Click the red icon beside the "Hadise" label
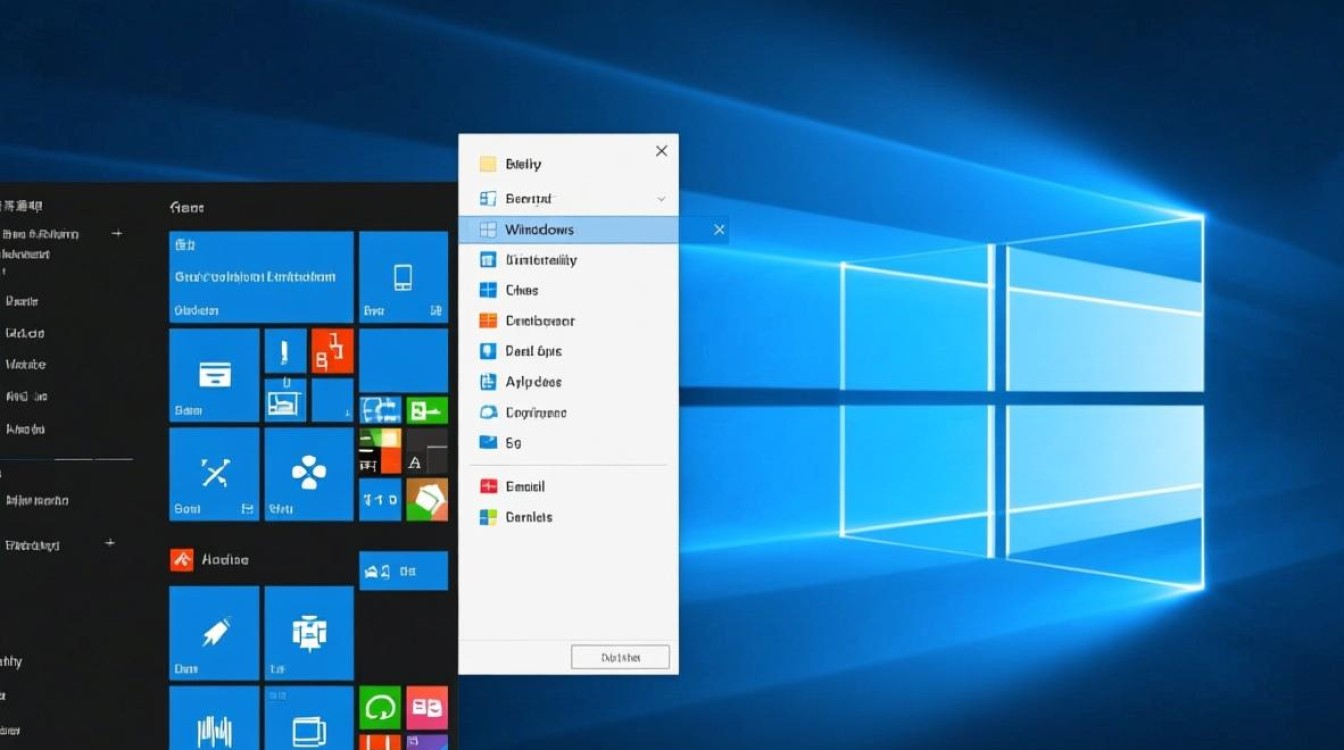Viewport: 1344px width, 750px height. pos(184,560)
